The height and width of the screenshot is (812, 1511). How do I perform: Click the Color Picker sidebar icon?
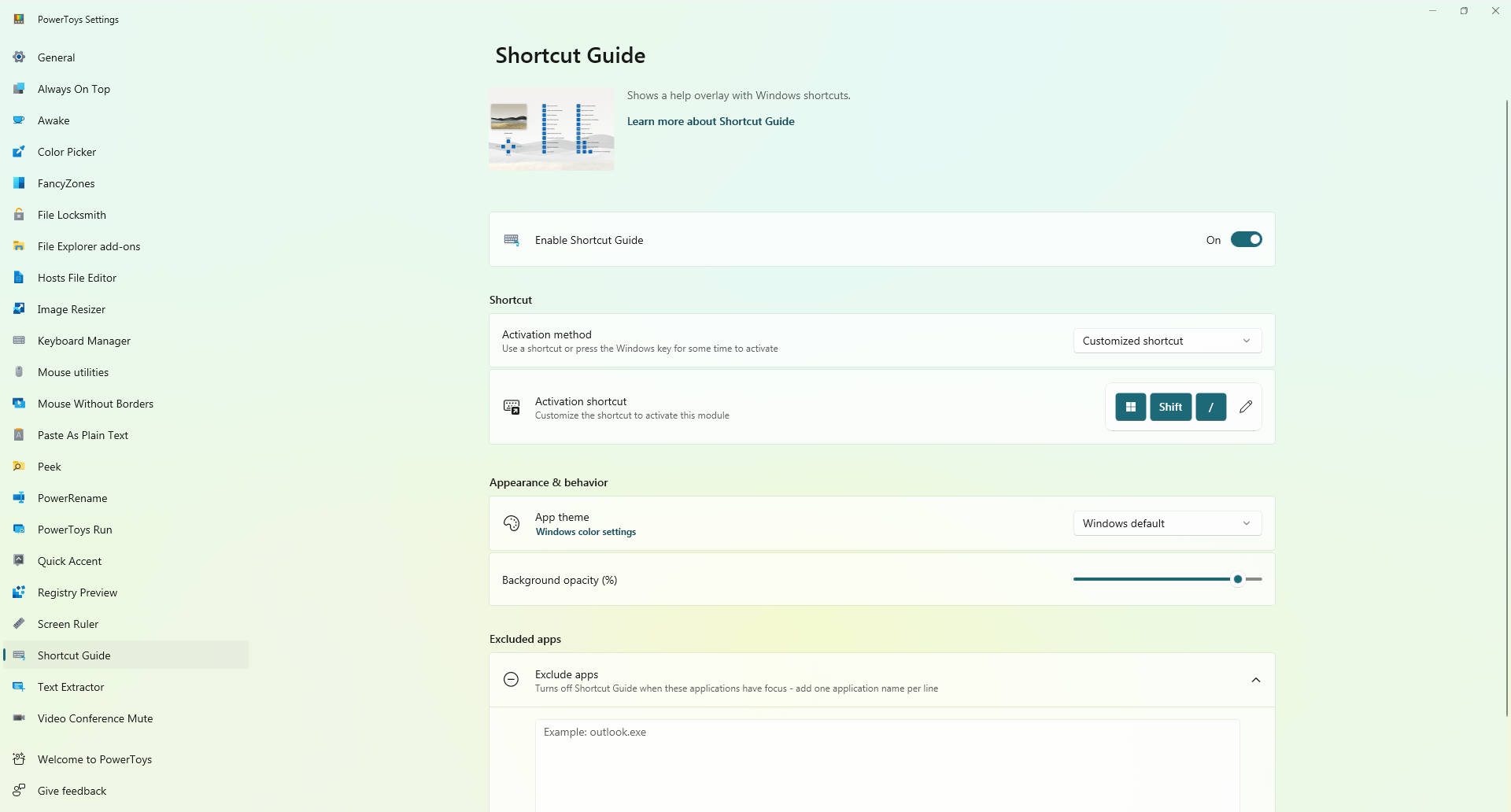coord(19,152)
